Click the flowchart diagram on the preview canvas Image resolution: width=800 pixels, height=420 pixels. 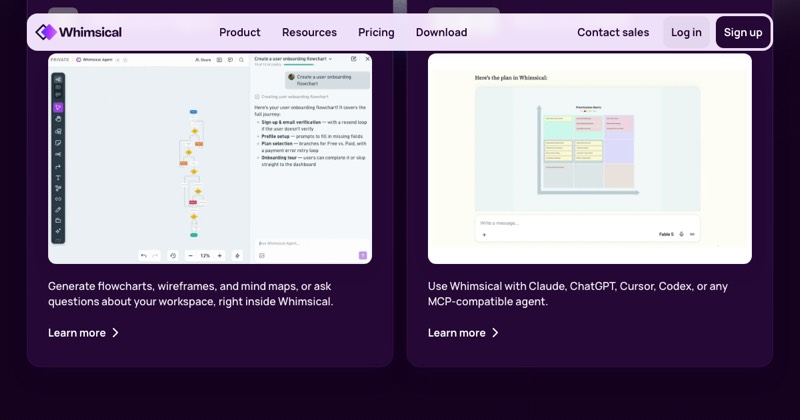[x=193, y=173]
